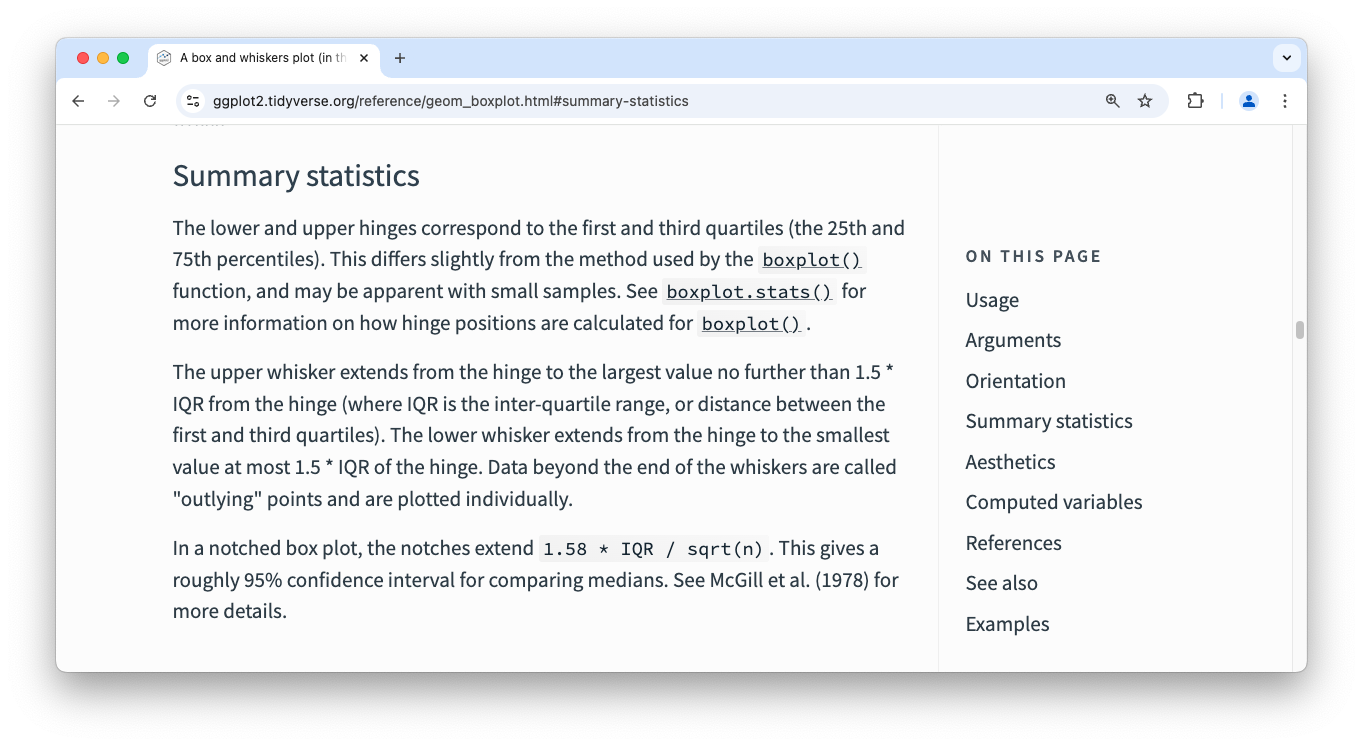This screenshot has width=1363, height=746.
Task: Switch to the 'A box and whiskers plot' tab
Action: point(260,57)
